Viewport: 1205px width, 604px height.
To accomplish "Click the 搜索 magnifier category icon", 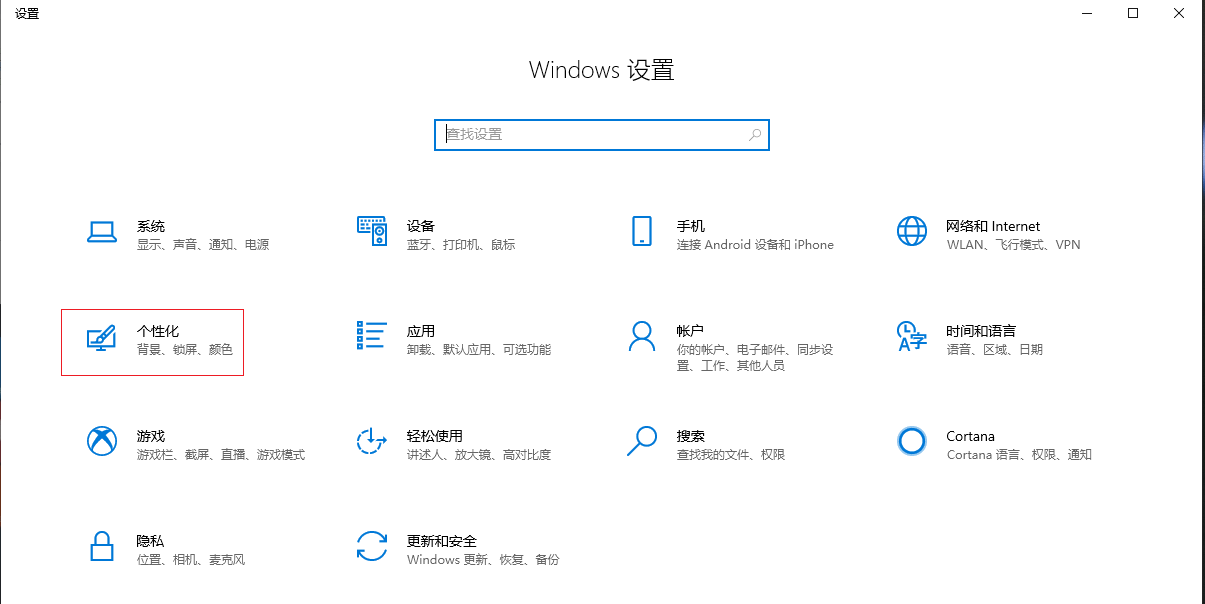I will point(641,441).
